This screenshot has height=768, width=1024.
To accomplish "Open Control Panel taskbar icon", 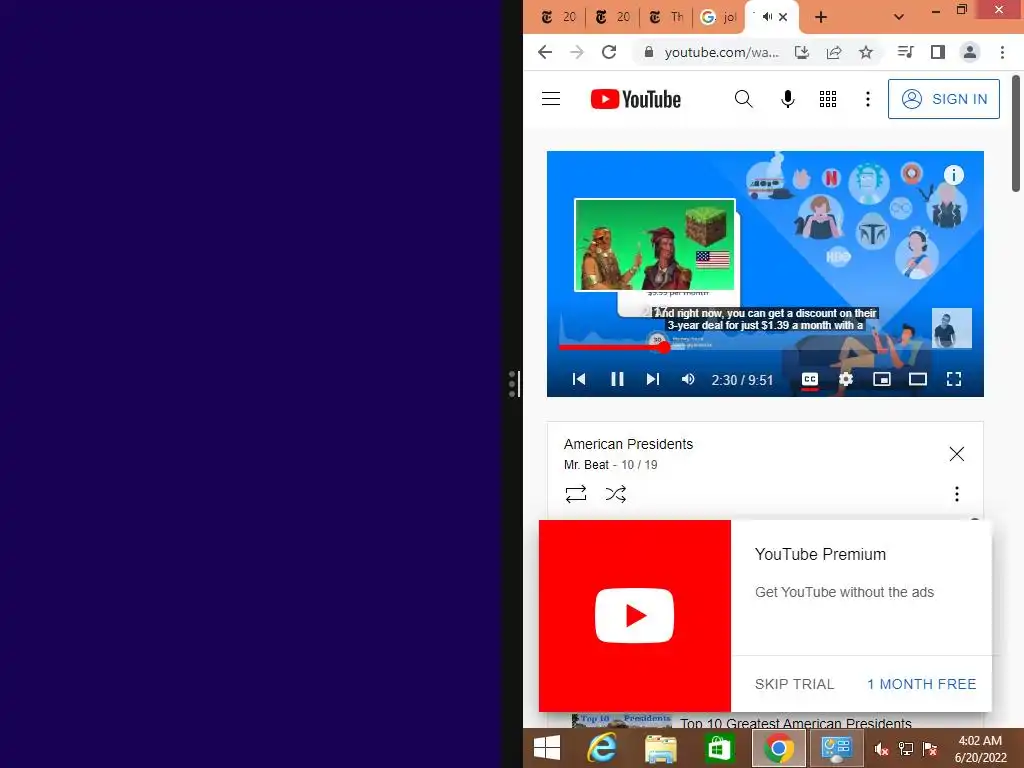I will (836, 748).
